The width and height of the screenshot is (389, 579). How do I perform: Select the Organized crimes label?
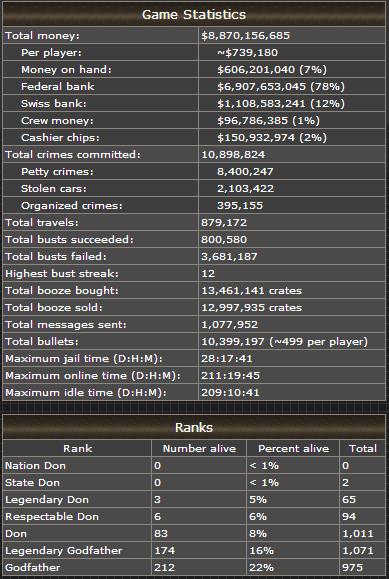click(72, 206)
